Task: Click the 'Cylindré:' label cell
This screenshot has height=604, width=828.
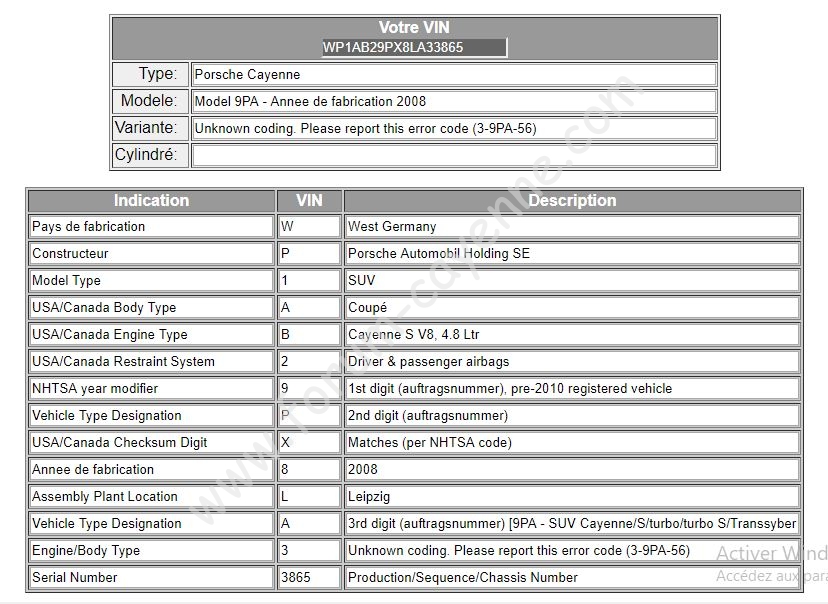Action: (x=150, y=155)
